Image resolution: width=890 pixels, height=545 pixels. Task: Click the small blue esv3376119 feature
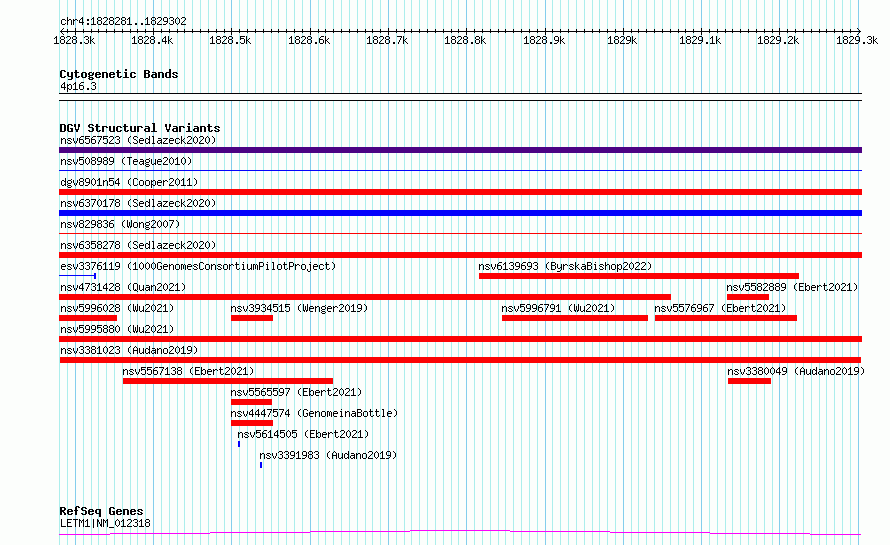point(78,276)
